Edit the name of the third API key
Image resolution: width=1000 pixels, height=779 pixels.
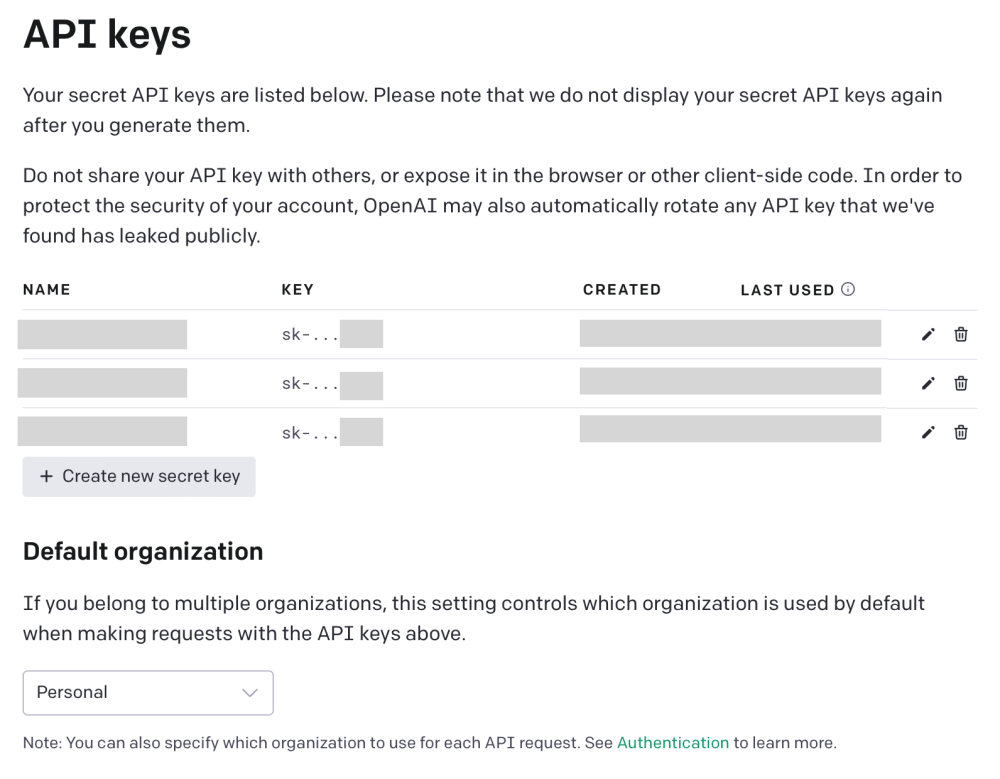928,431
